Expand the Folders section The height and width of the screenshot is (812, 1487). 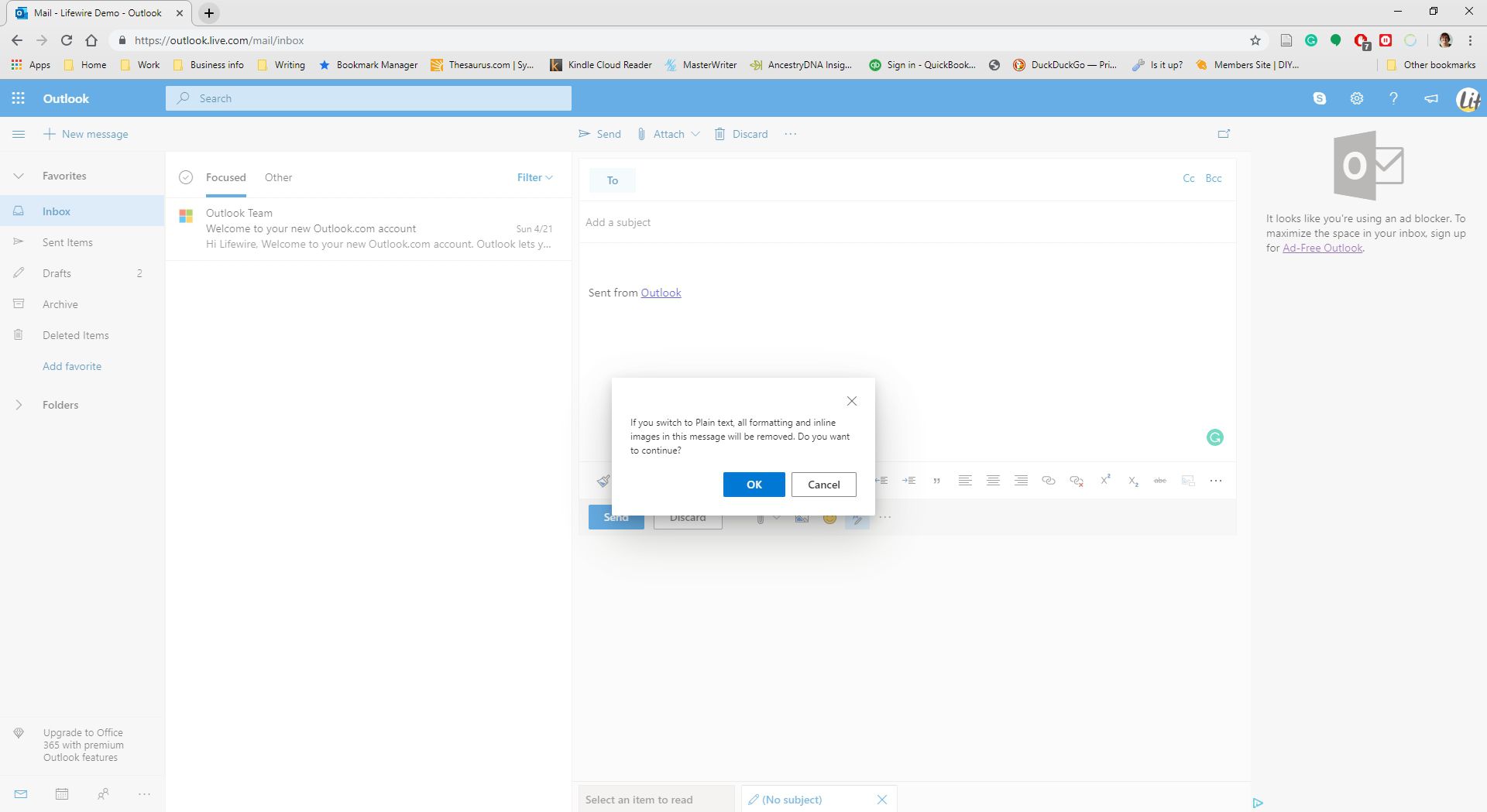point(19,405)
